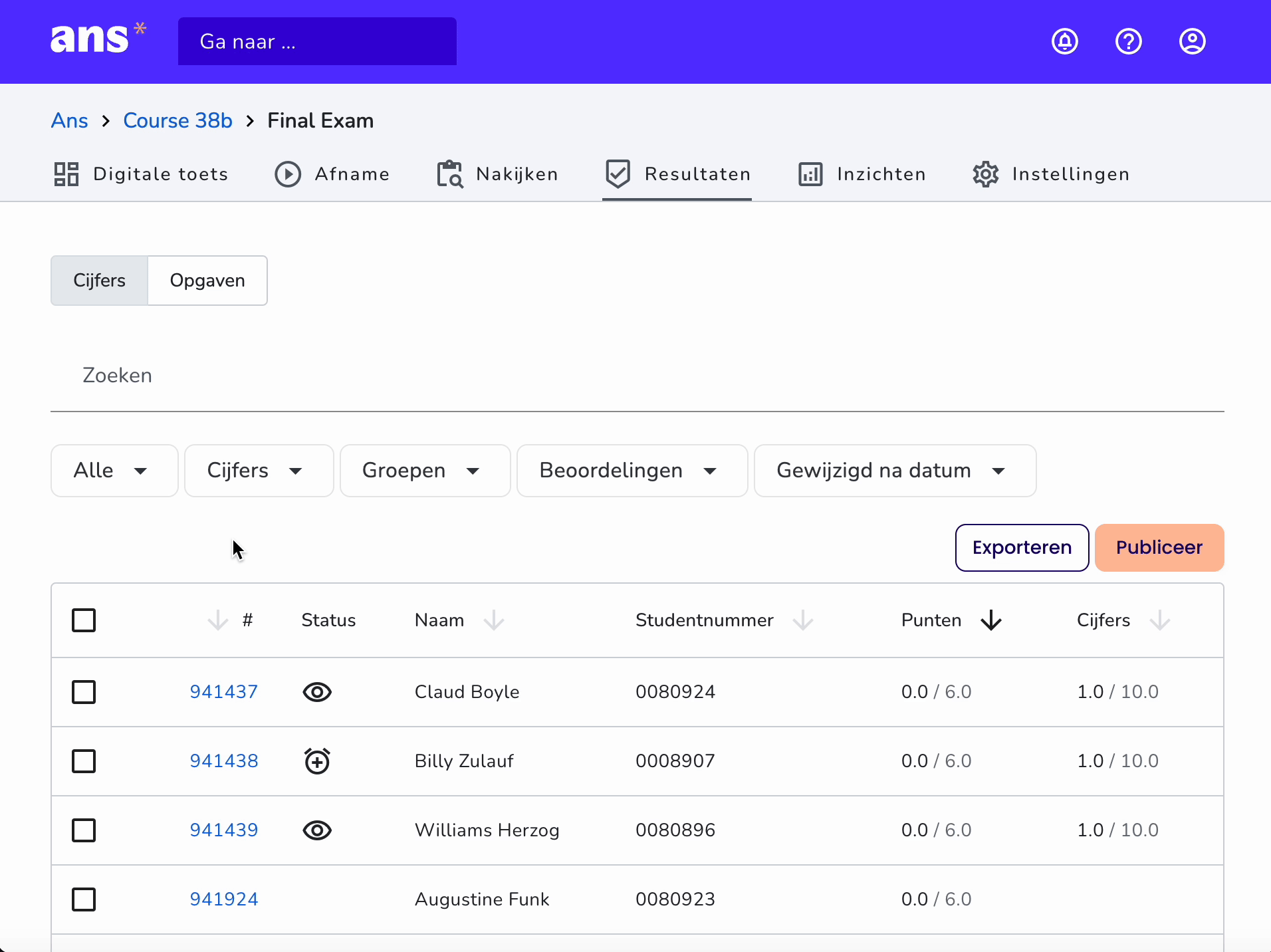The image size is (1271, 952).
Task: Focus the Zoeken search field
Action: (637, 376)
